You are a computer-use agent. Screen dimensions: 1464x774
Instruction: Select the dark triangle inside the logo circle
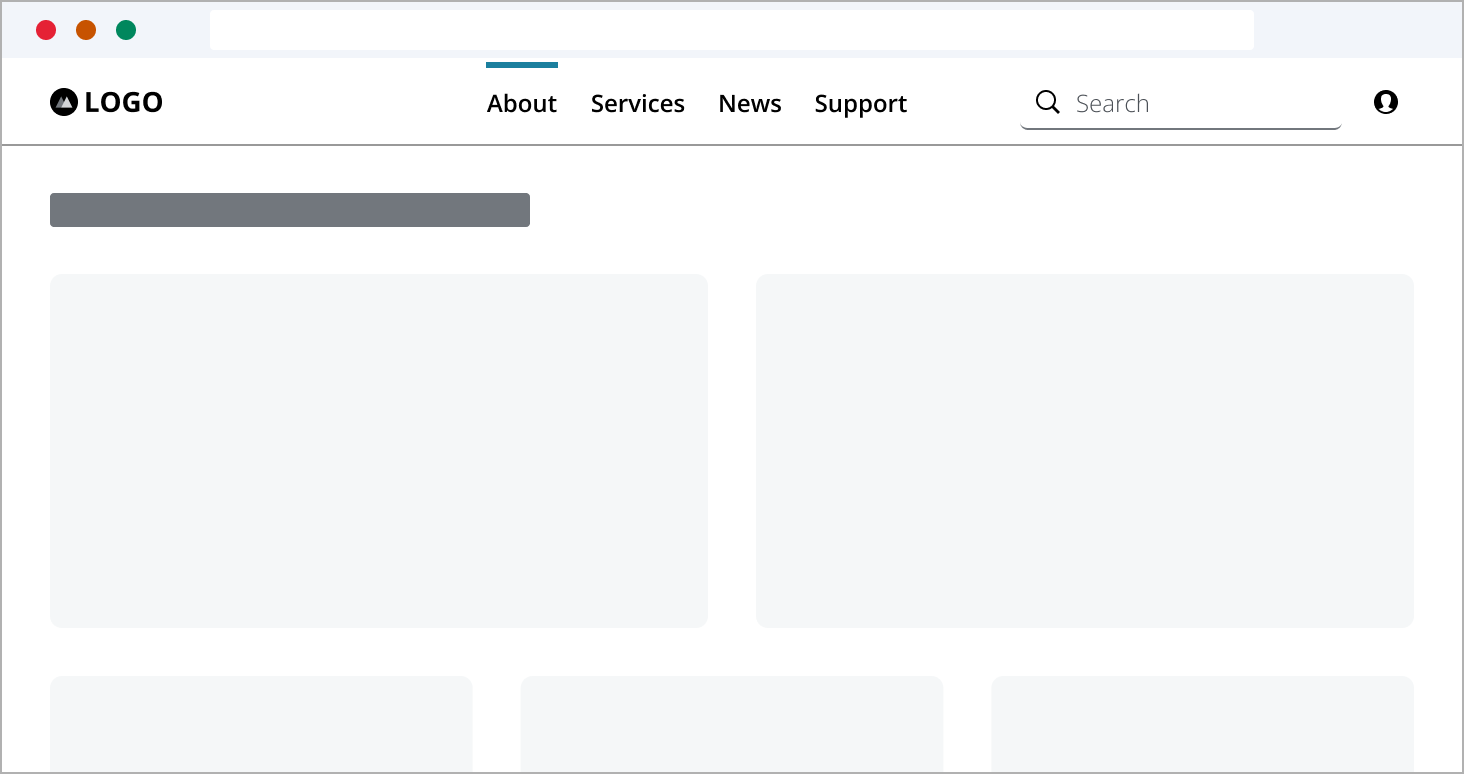click(x=64, y=101)
